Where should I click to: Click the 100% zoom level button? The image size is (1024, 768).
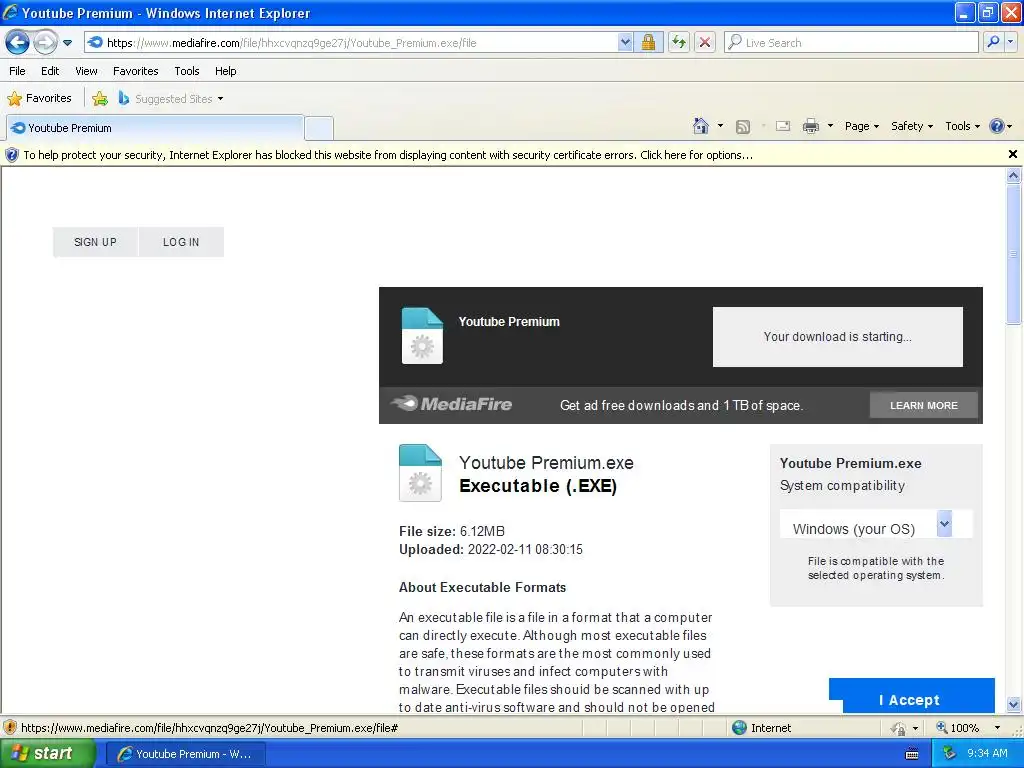[958, 728]
